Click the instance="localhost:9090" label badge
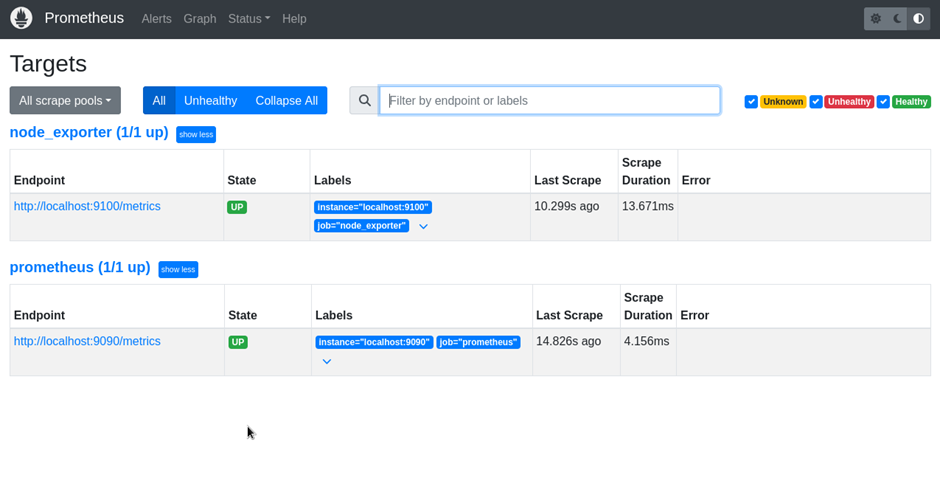 (374, 342)
